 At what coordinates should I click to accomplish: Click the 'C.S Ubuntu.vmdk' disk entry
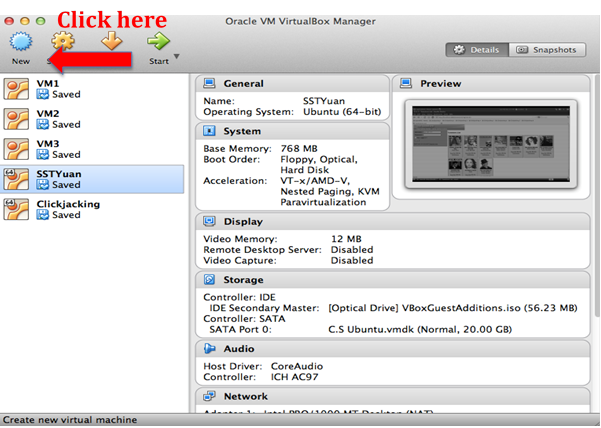click(420, 329)
